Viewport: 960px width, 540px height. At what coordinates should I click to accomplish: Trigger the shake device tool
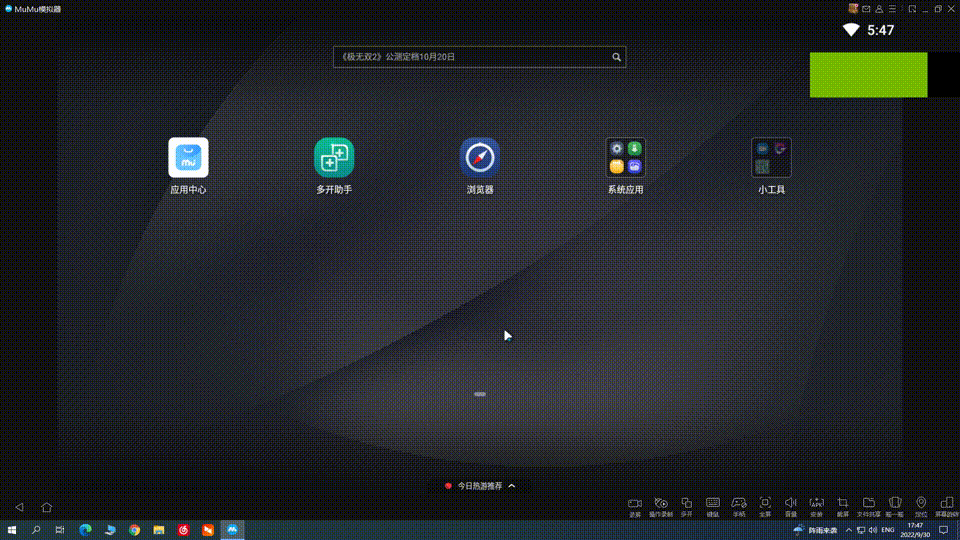point(895,506)
